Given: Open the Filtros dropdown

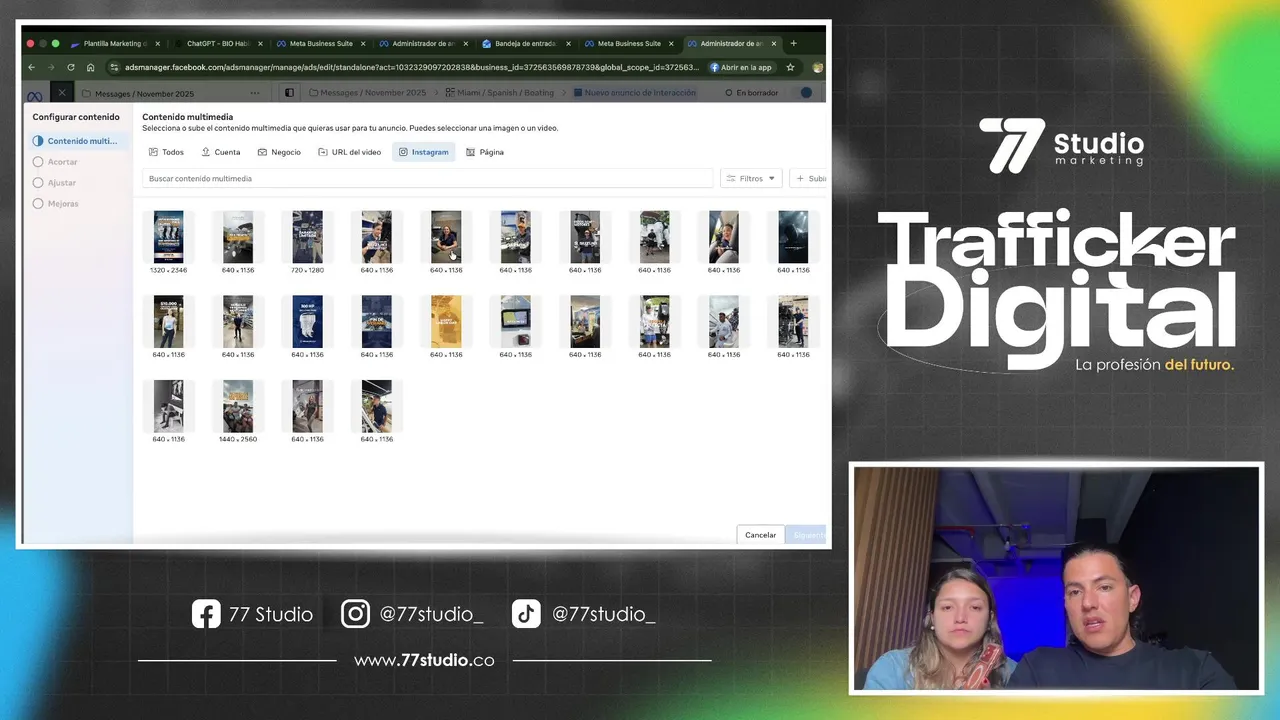Looking at the screenshot, I should pyautogui.click(x=751, y=178).
